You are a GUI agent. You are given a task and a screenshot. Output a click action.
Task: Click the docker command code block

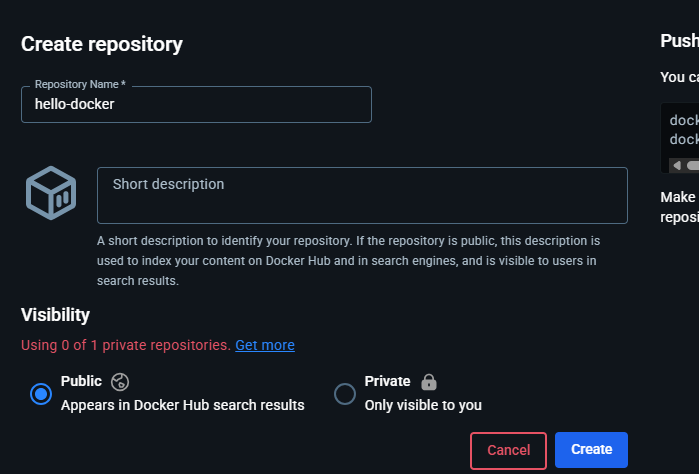coord(680,137)
